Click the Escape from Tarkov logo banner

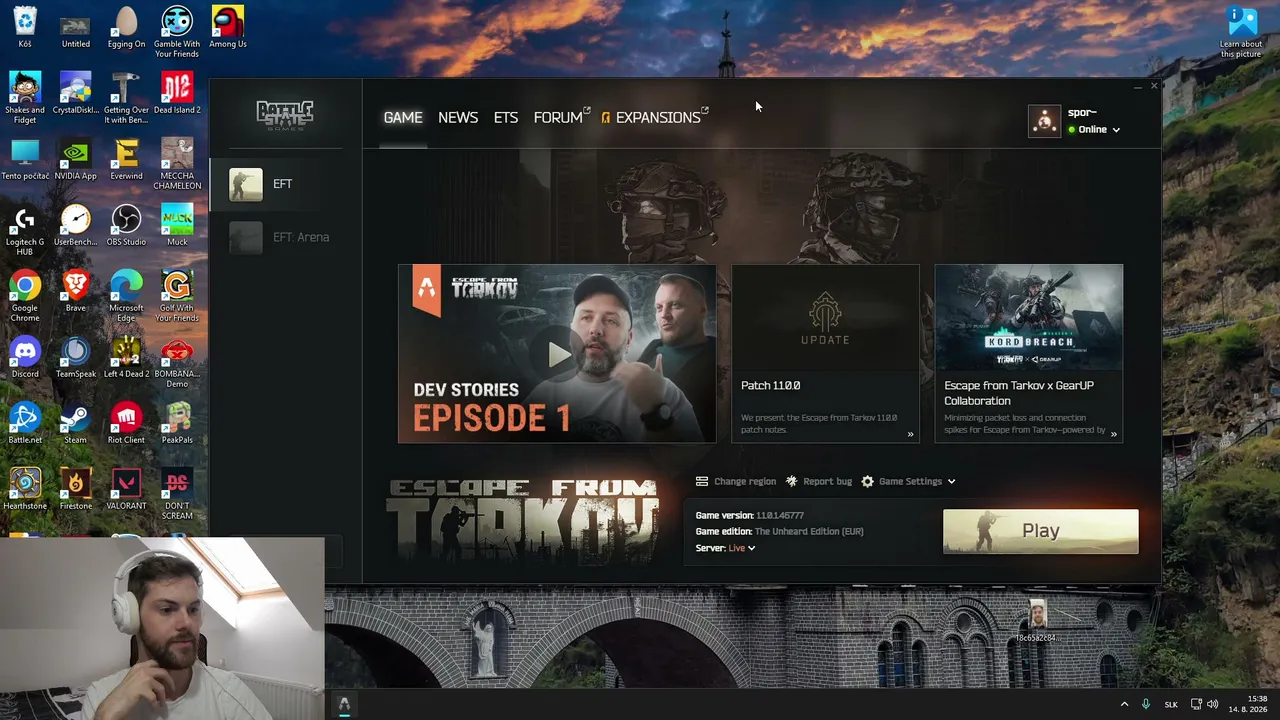522,520
